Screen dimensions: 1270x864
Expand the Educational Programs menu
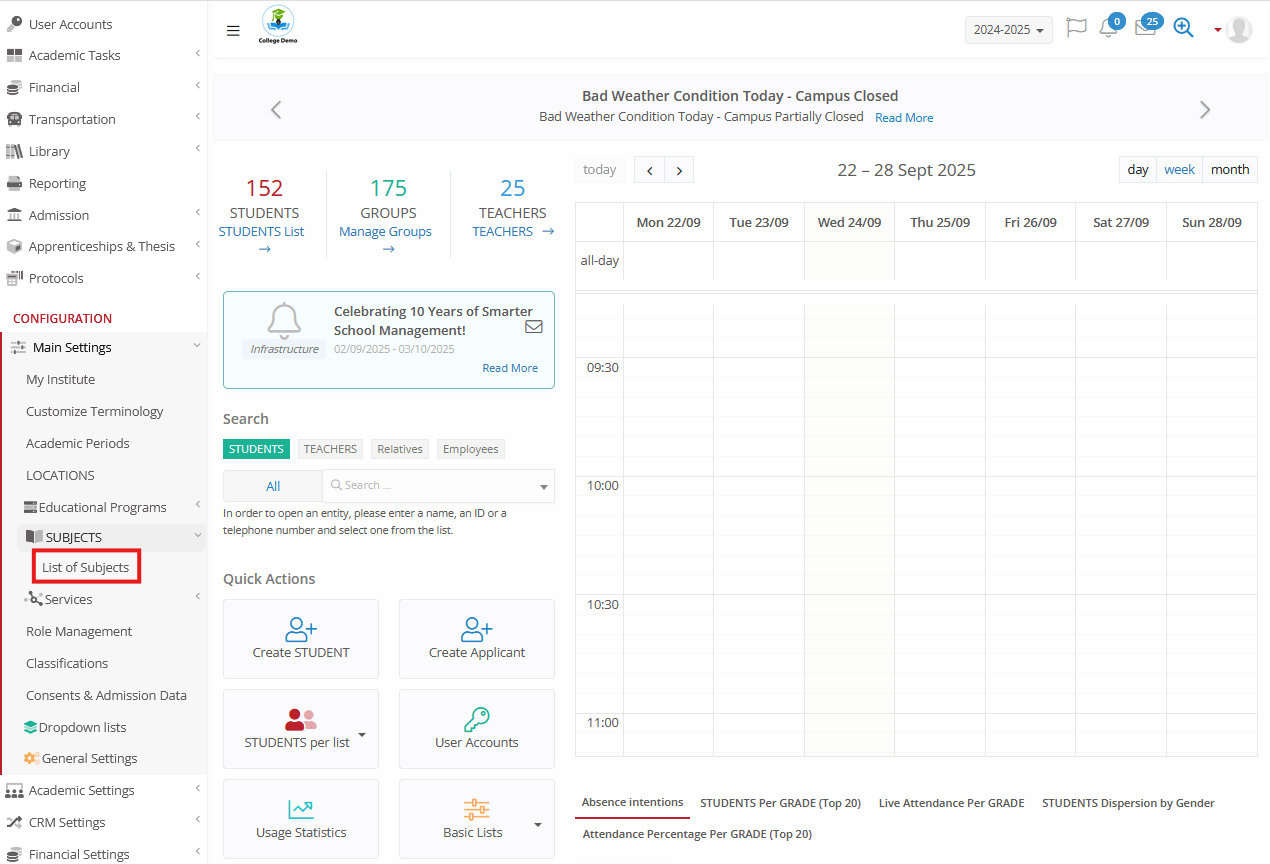pos(102,507)
